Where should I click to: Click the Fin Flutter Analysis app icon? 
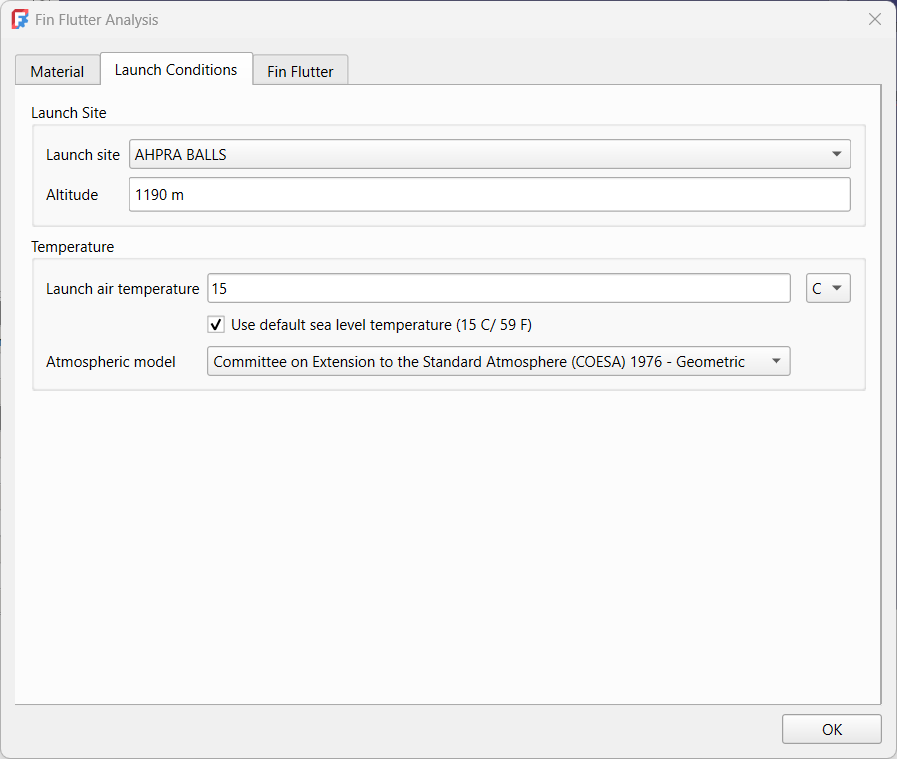[19, 19]
